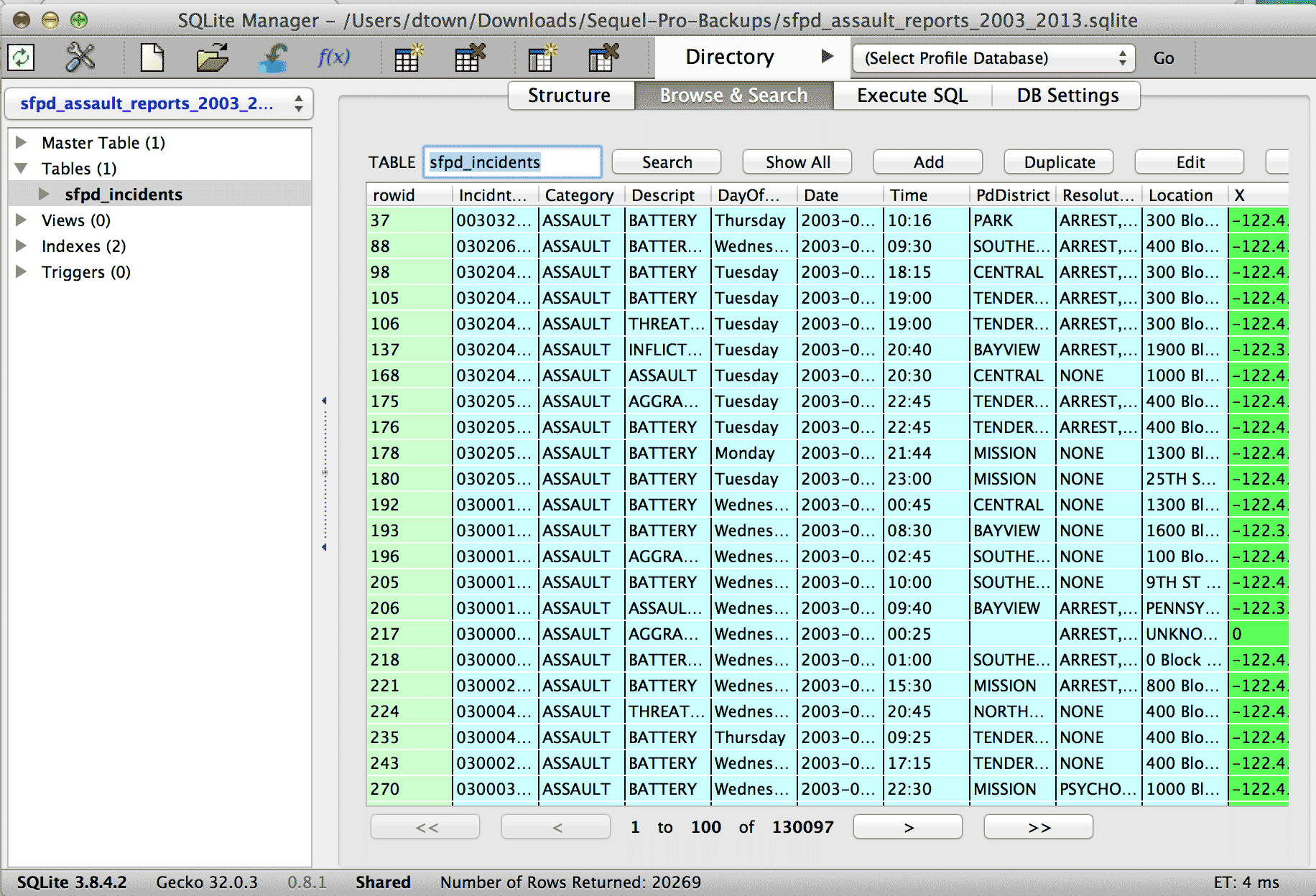The image size is (1316, 896).
Task: Click the Show All button
Action: coord(796,162)
